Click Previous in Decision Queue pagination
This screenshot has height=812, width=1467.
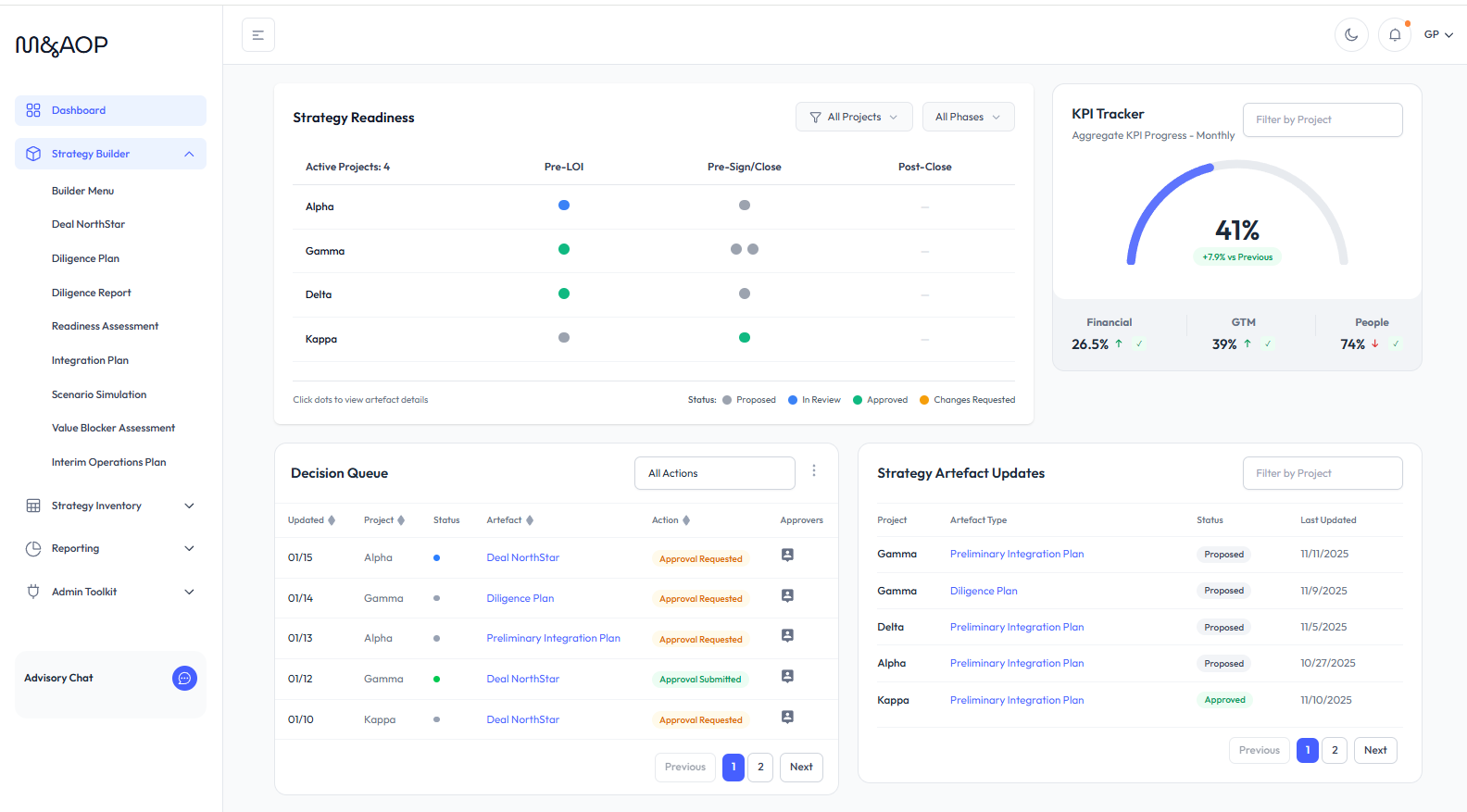(x=685, y=767)
